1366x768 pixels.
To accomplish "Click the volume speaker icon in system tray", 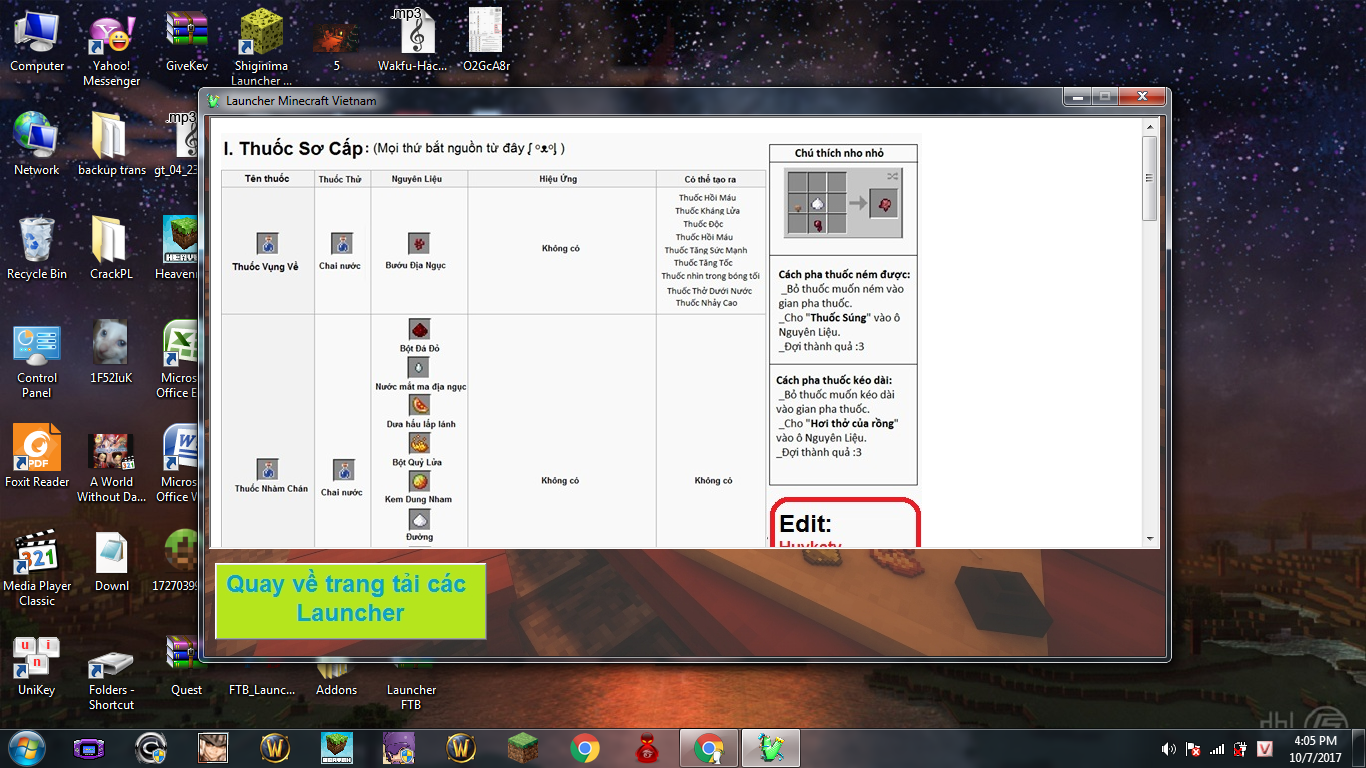I will pyautogui.click(x=1169, y=748).
